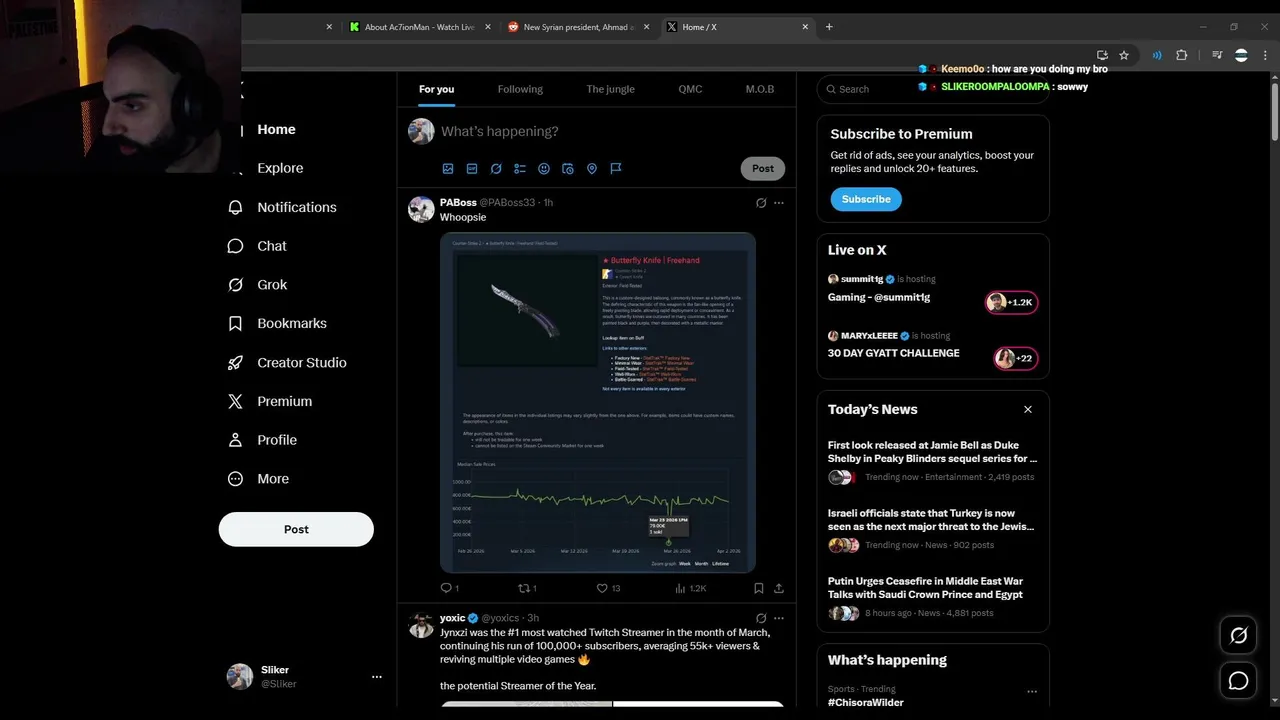This screenshot has height=720, width=1280.
Task: Reply to the PABoss post
Action: tap(449, 588)
